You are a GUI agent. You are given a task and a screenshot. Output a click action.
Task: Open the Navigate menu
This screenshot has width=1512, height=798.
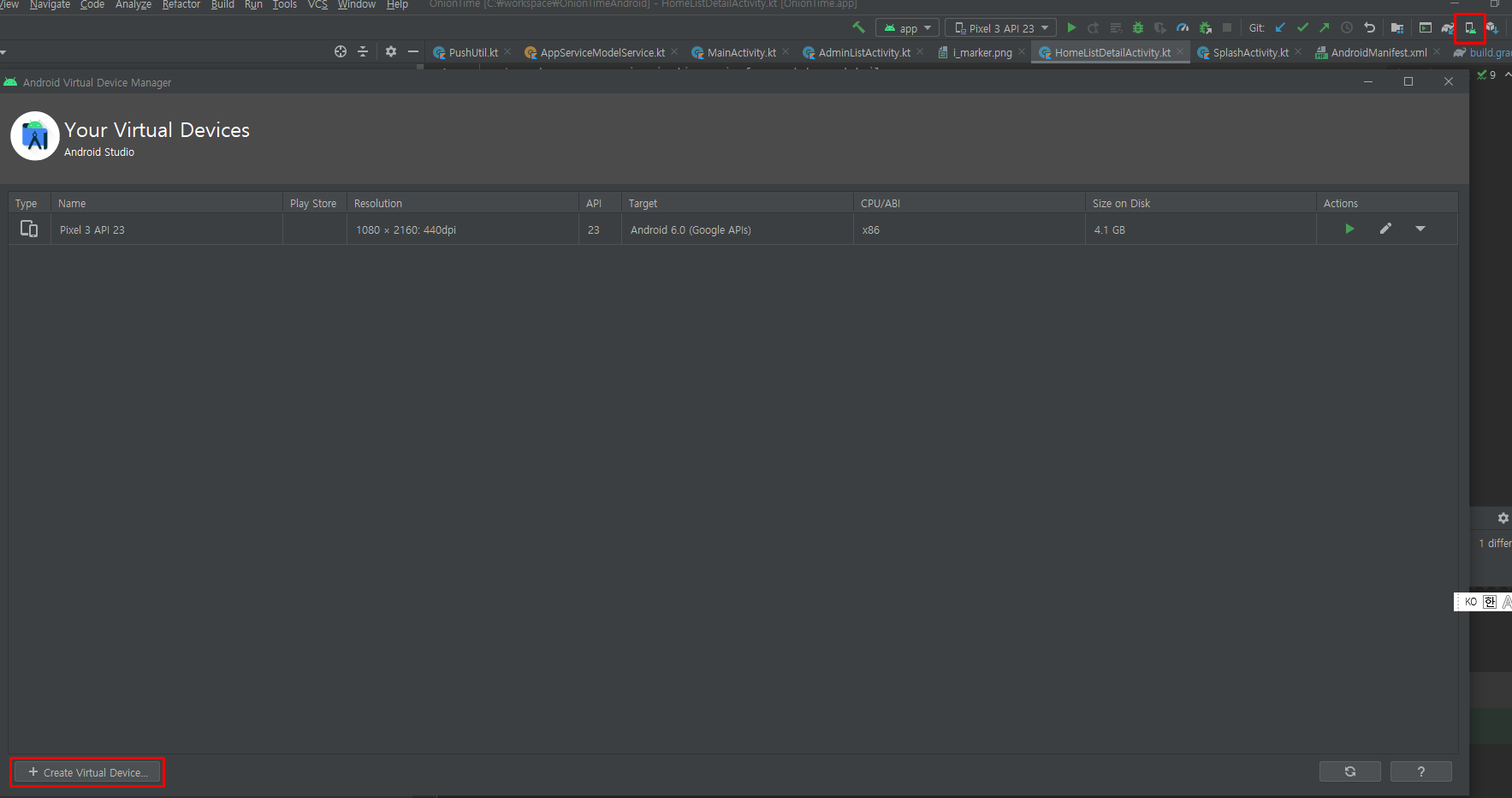(x=50, y=5)
